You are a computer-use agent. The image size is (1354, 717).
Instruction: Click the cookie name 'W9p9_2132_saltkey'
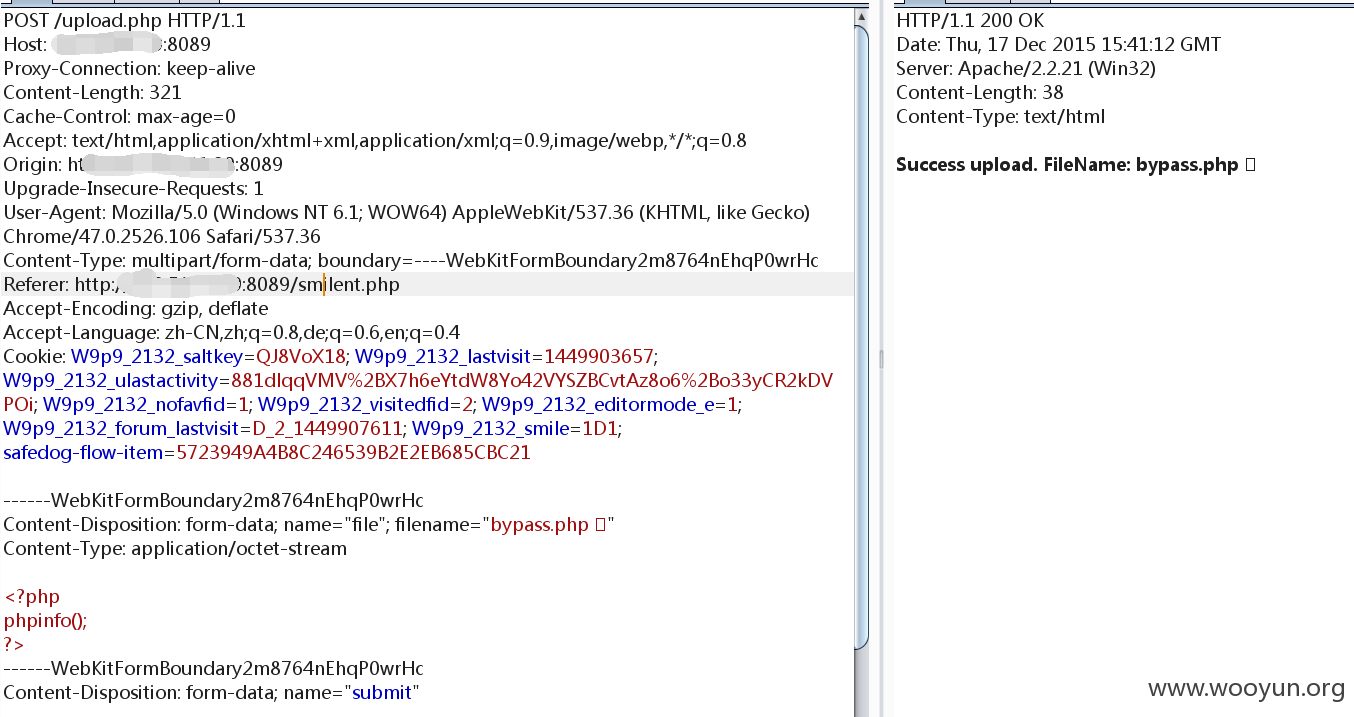pos(158,356)
